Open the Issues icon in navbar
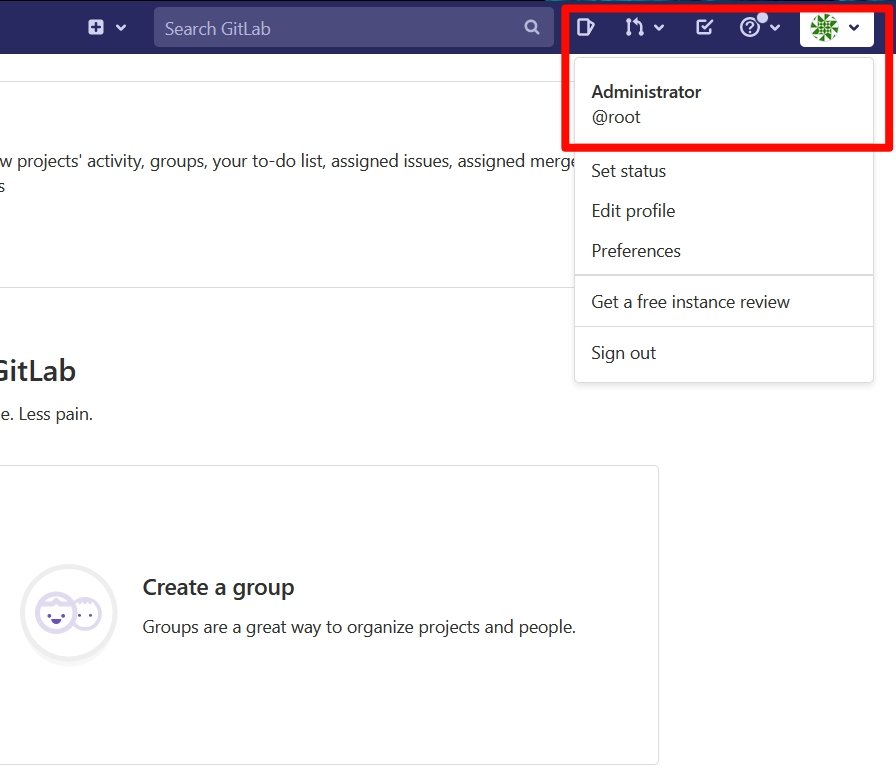 [585, 27]
